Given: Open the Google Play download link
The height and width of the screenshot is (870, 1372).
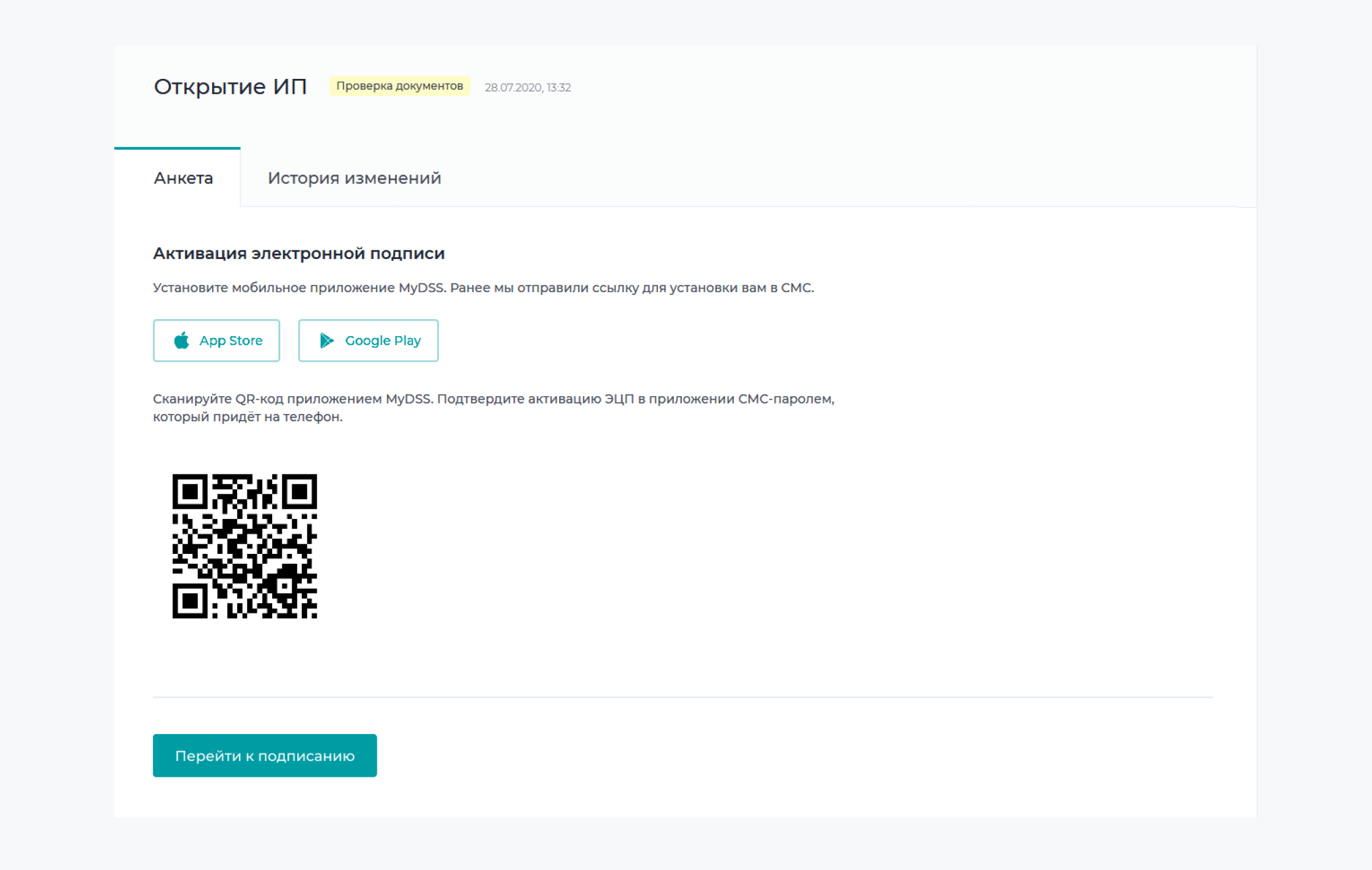Looking at the screenshot, I should tap(368, 341).
